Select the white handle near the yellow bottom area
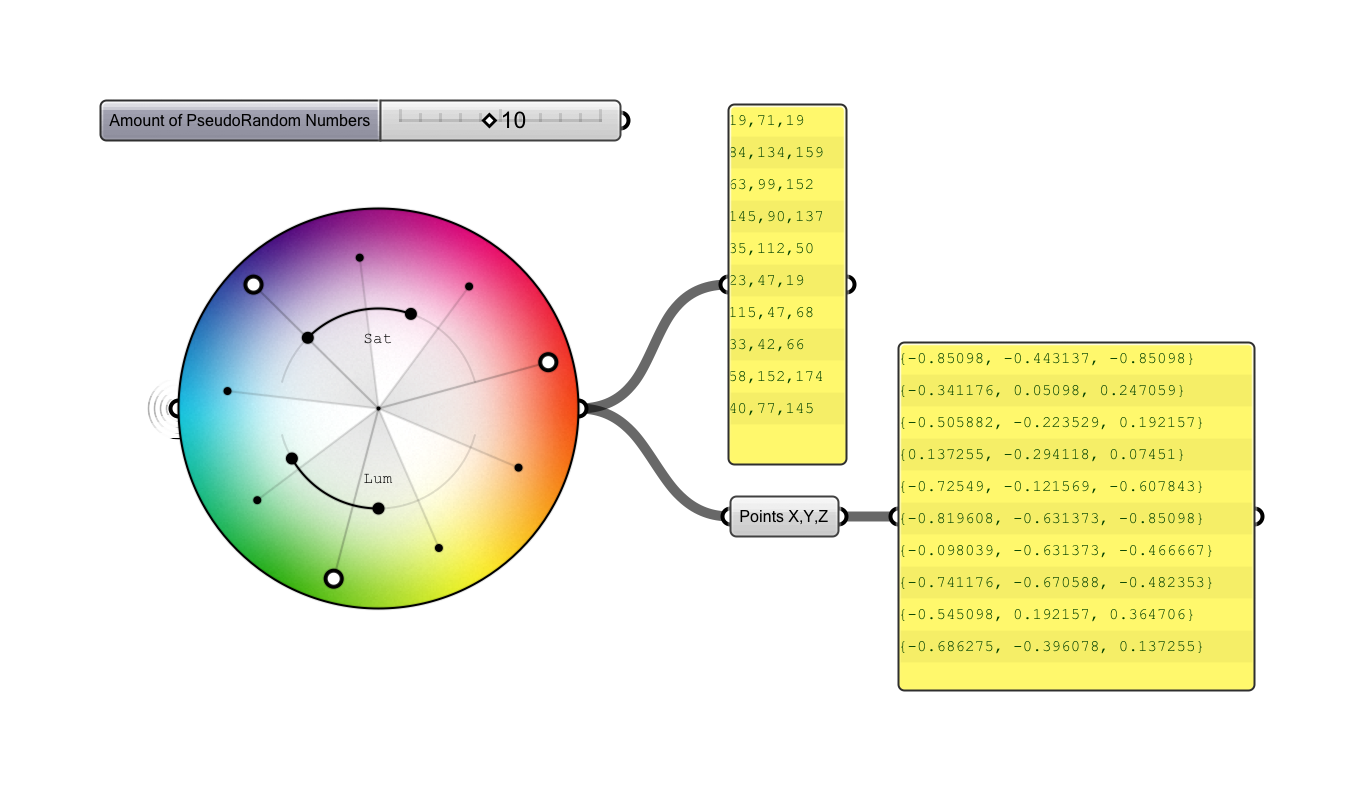 click(333, 578)
